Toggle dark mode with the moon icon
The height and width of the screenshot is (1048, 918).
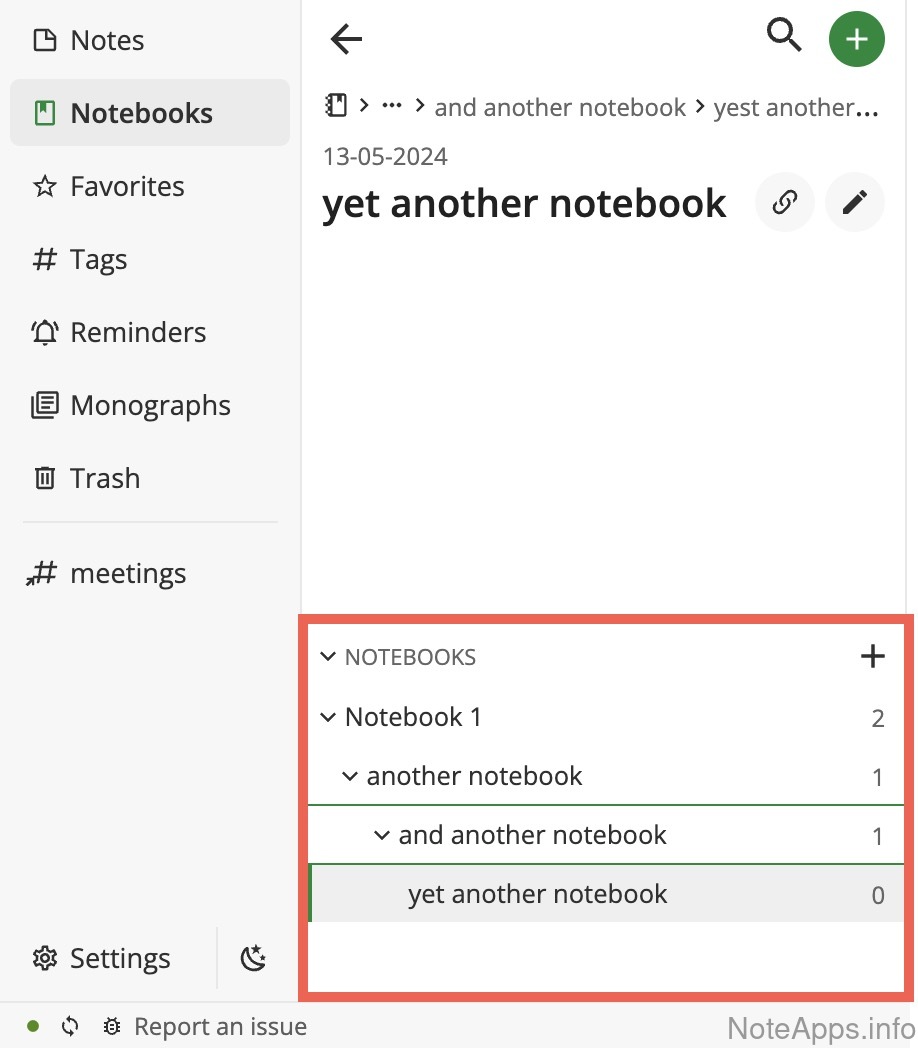[x=254, y=959]
